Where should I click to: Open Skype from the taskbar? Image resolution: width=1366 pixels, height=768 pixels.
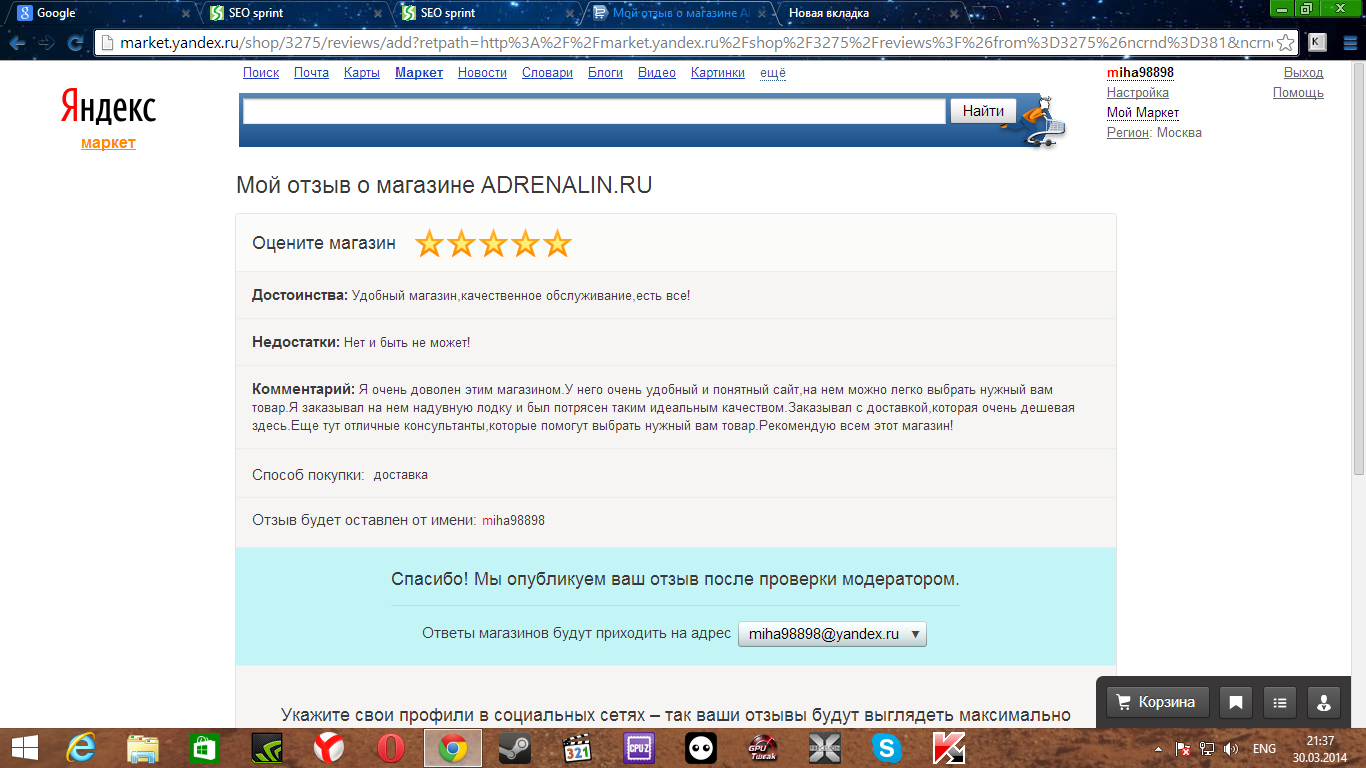(x=886, y=748)
